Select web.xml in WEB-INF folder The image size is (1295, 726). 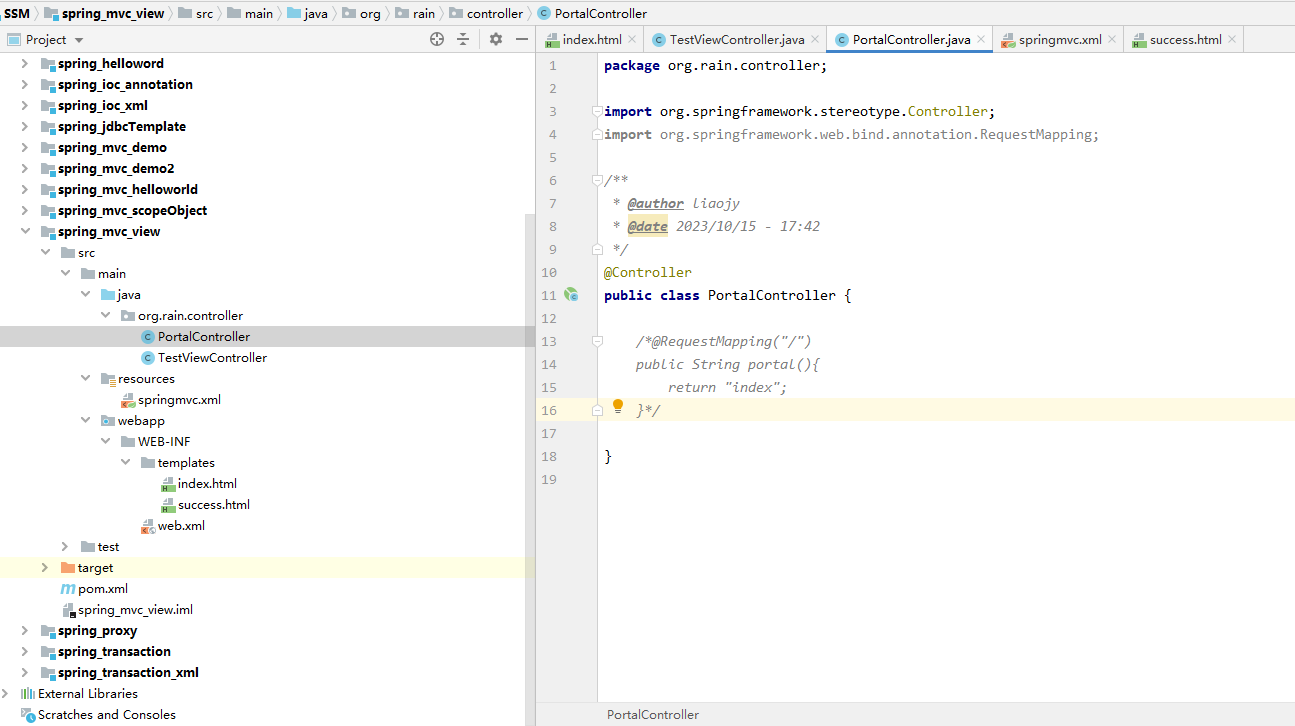pyautogui.click(x=181, y=525)
